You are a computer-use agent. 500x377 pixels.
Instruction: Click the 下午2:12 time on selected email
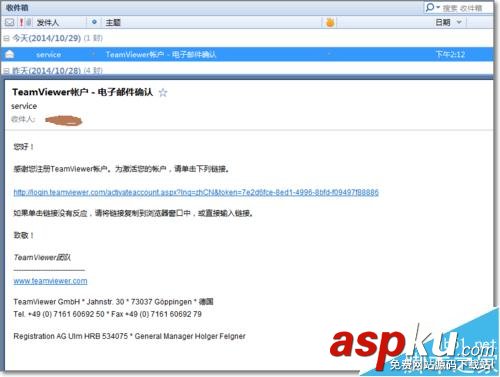450,54
